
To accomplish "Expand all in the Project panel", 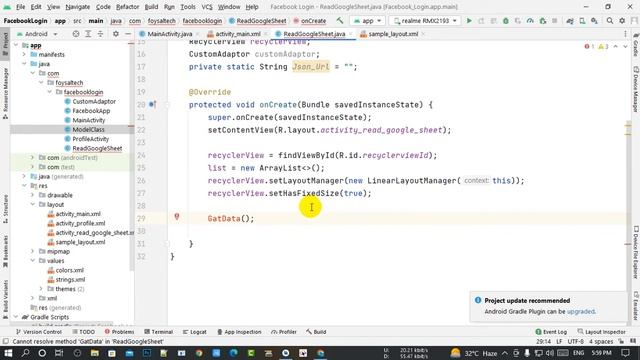I will pyautogui.click(x=88, y=34).
